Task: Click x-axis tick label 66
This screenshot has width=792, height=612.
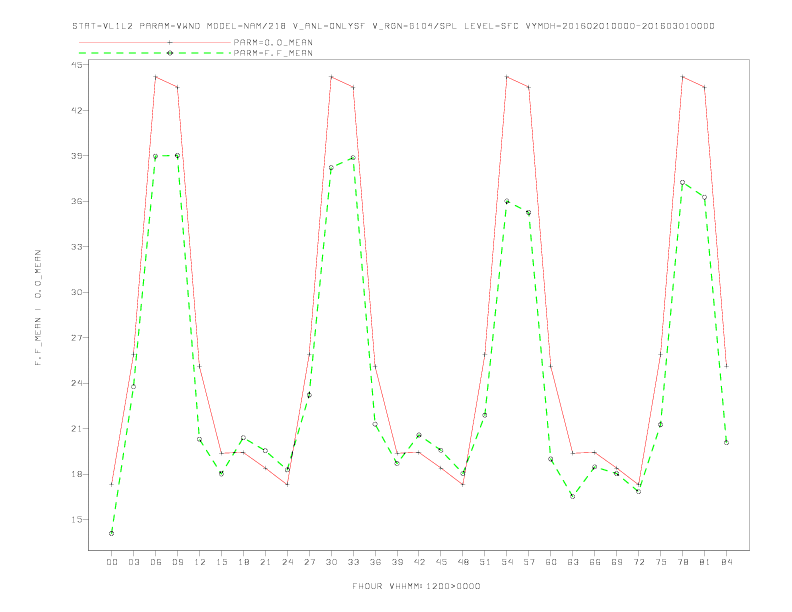Action: point(595,562)
